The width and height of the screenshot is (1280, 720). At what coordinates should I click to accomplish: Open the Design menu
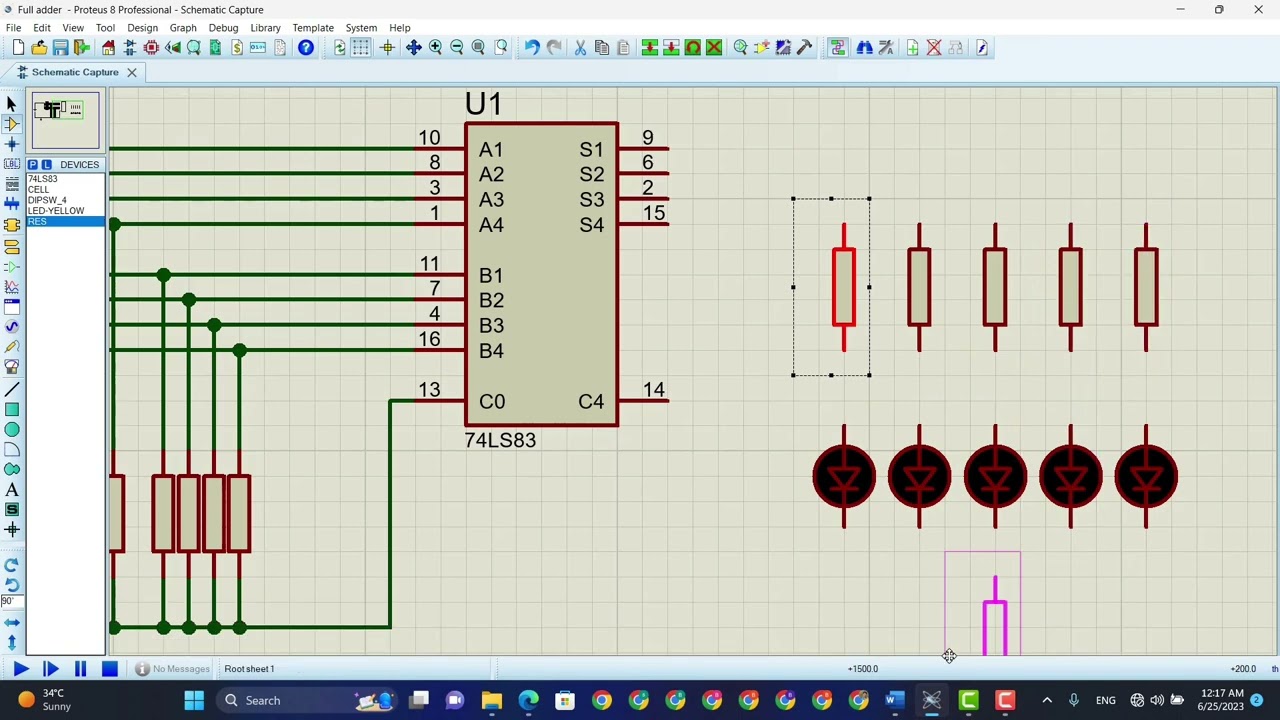click(142, 28)
